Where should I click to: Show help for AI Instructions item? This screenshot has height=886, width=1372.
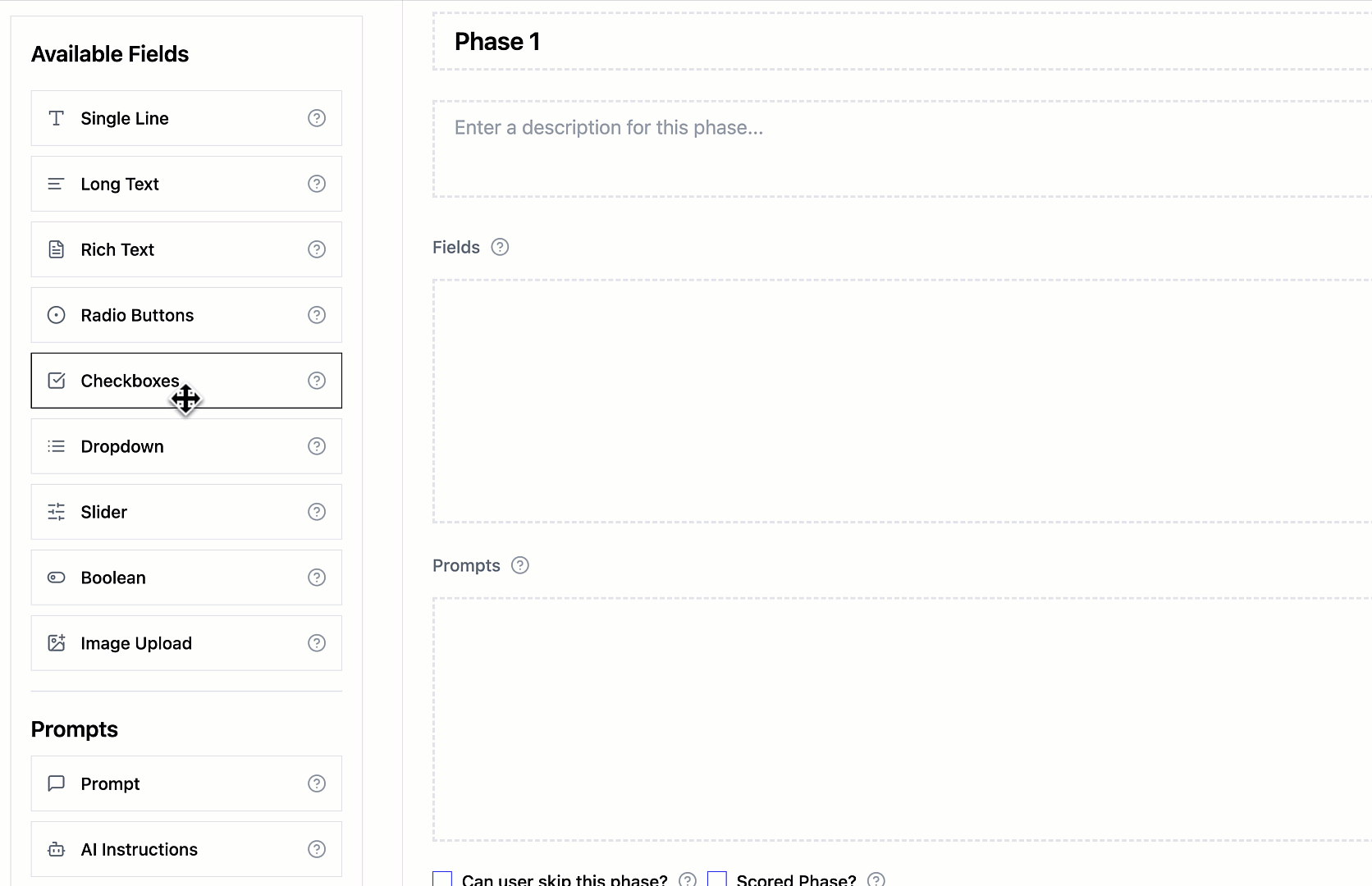pyautogui.click(x=317, y=849)
